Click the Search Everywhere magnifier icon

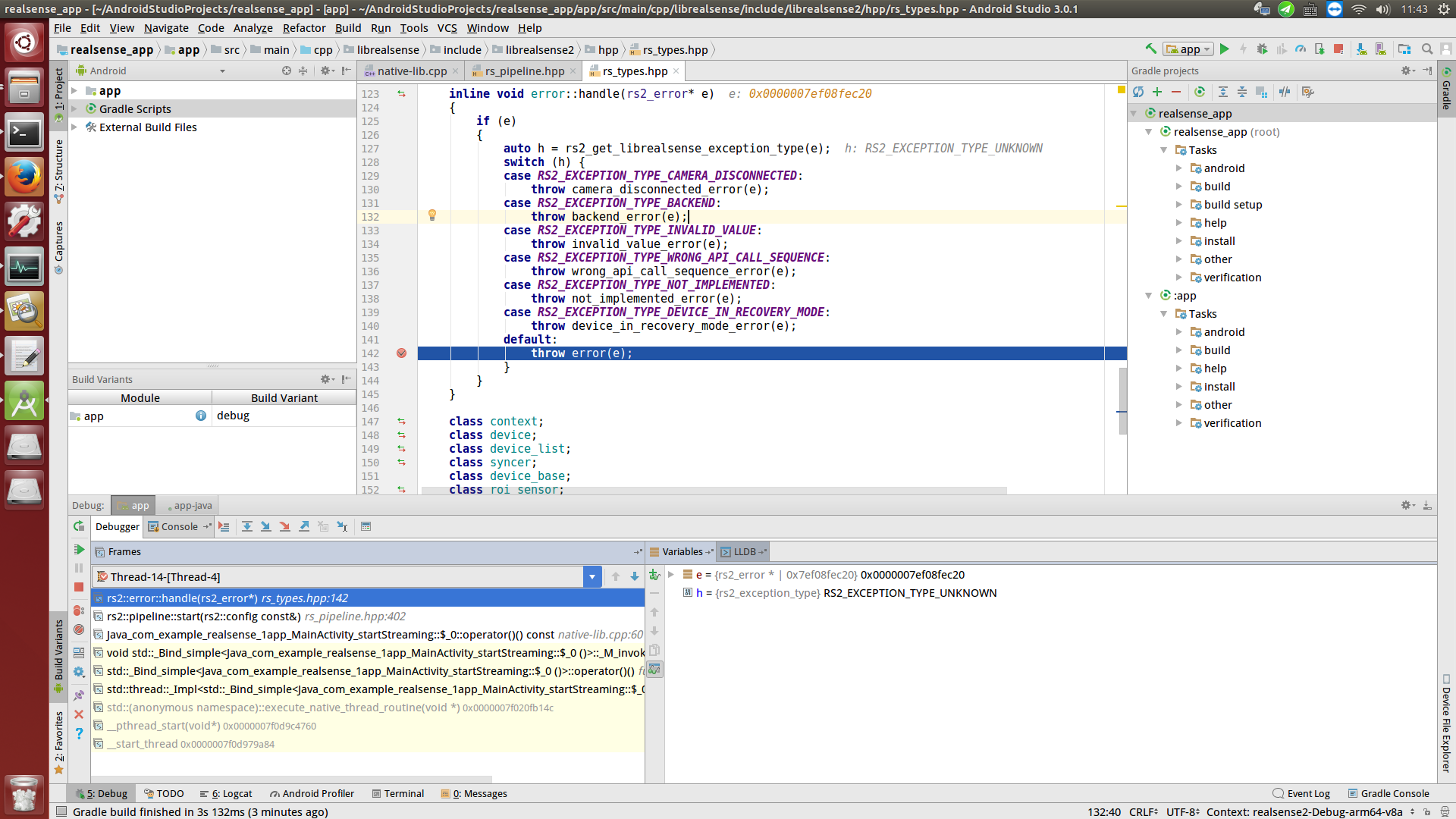(1428, 48)
